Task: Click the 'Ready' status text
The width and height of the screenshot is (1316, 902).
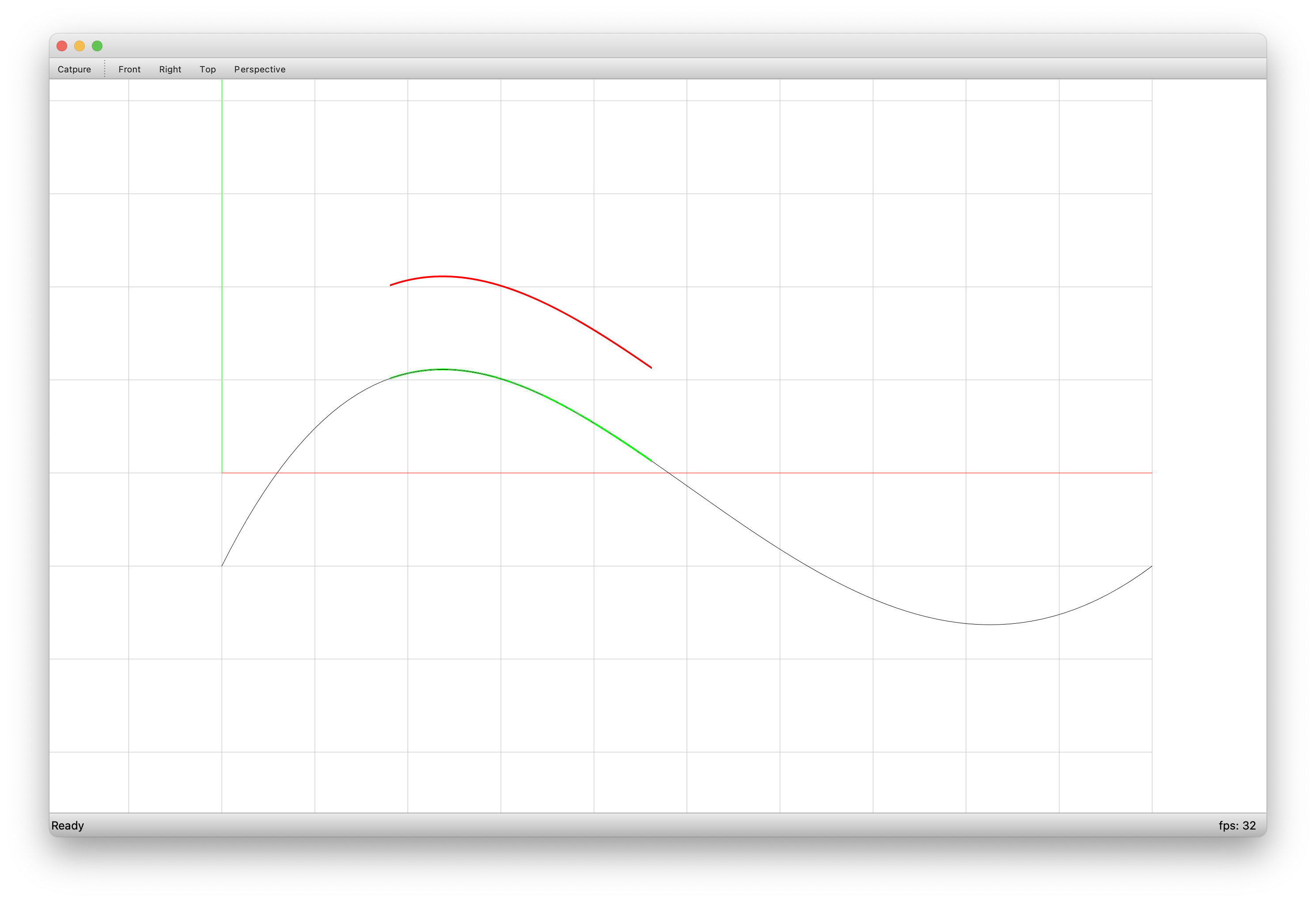Action: (68, 826)
